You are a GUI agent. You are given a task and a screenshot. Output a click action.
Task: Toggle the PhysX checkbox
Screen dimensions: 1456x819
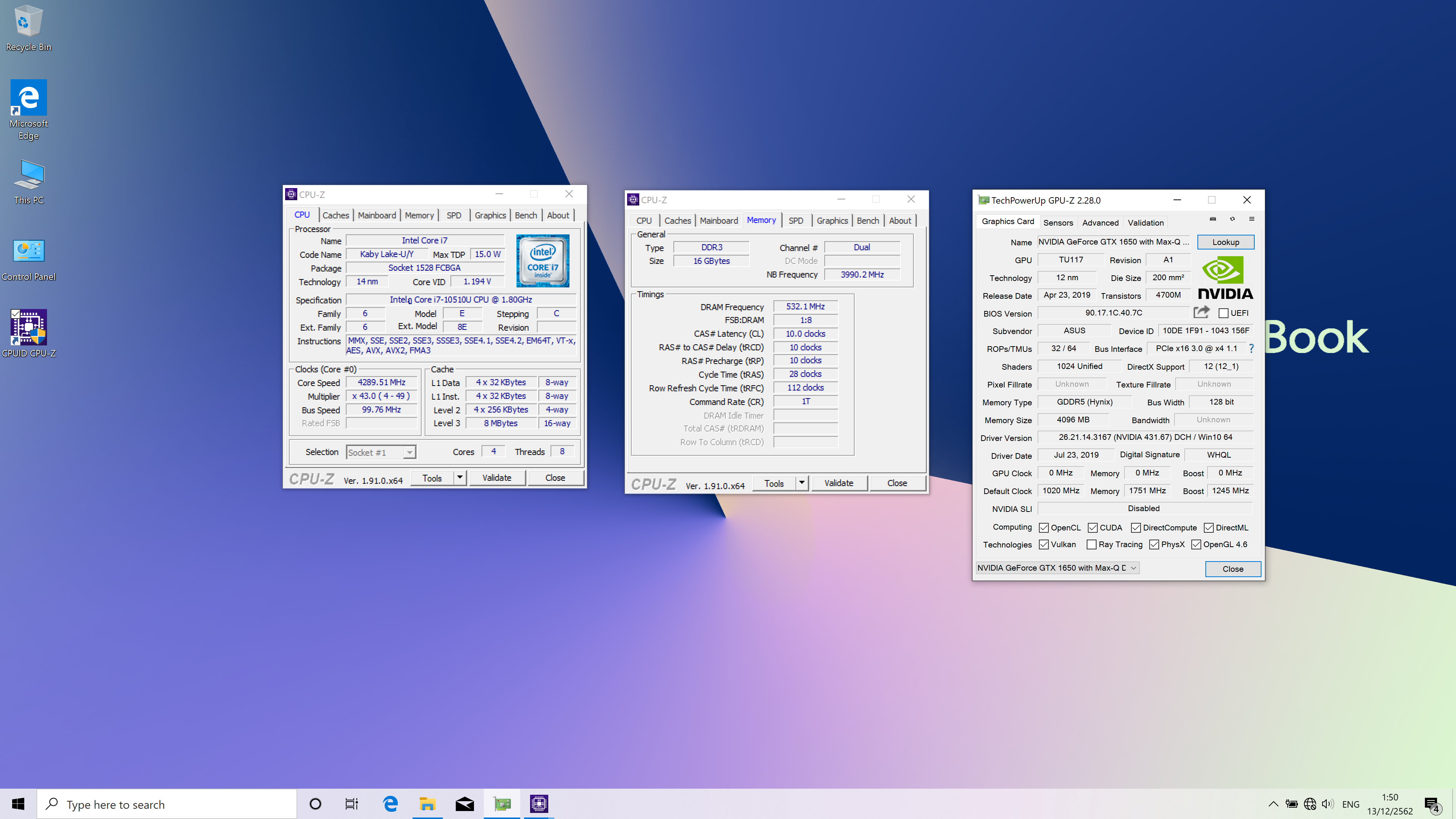pos(1154,544)
